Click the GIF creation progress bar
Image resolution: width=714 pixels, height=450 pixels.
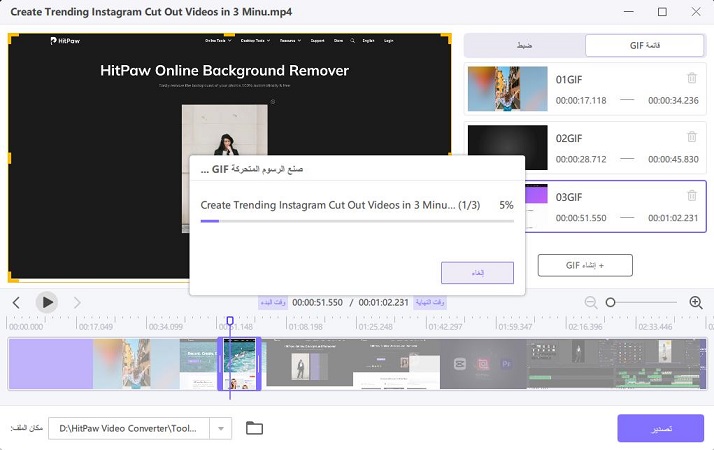(357, 221)
